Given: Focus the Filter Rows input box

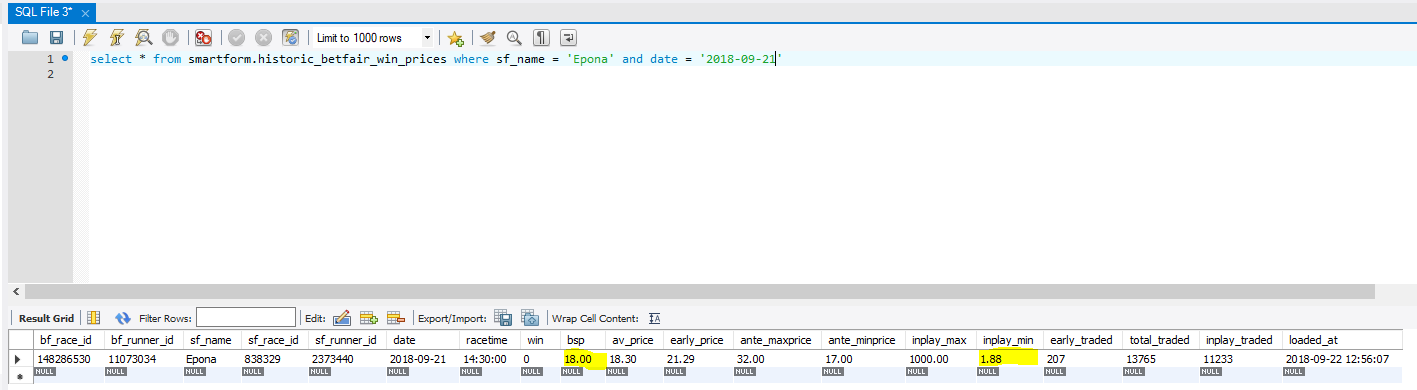Looking at the screenshot, I should coord(246,318).
